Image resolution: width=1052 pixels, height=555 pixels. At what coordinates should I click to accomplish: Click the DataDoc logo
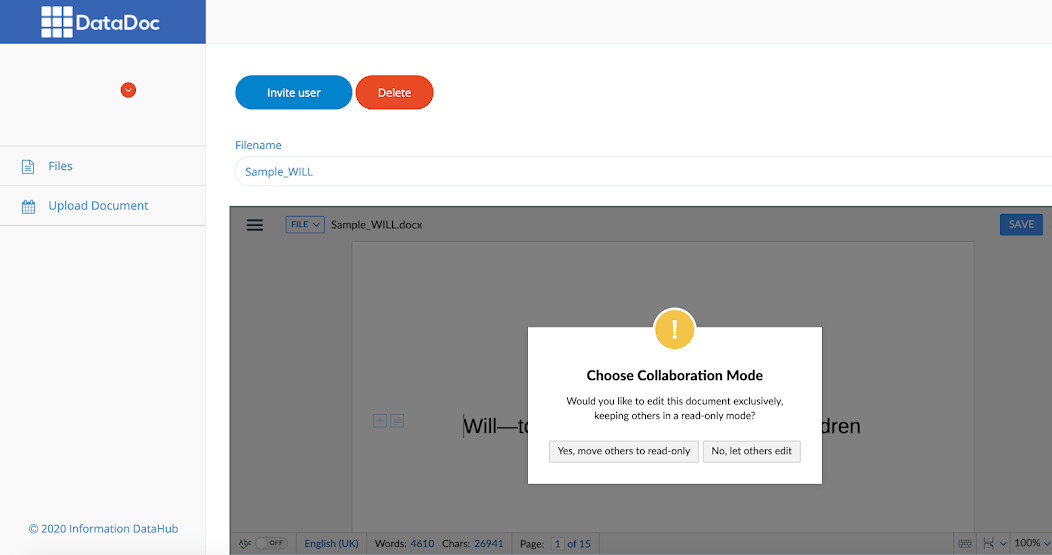click(x=101, y=22)
